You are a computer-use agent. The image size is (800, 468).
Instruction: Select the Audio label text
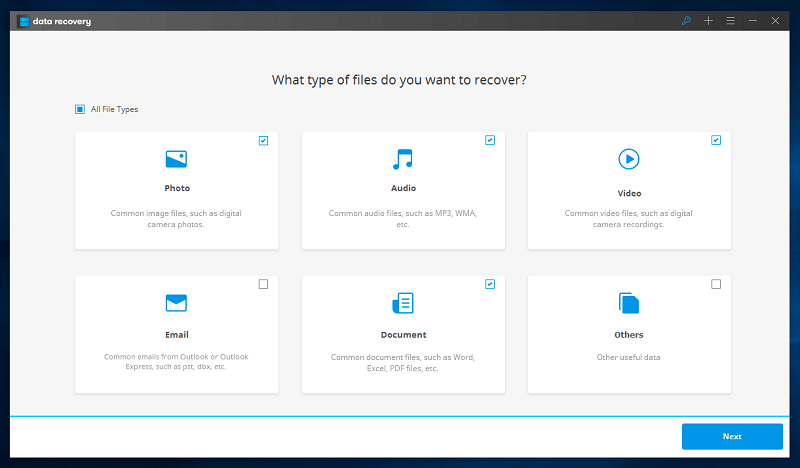404,188
